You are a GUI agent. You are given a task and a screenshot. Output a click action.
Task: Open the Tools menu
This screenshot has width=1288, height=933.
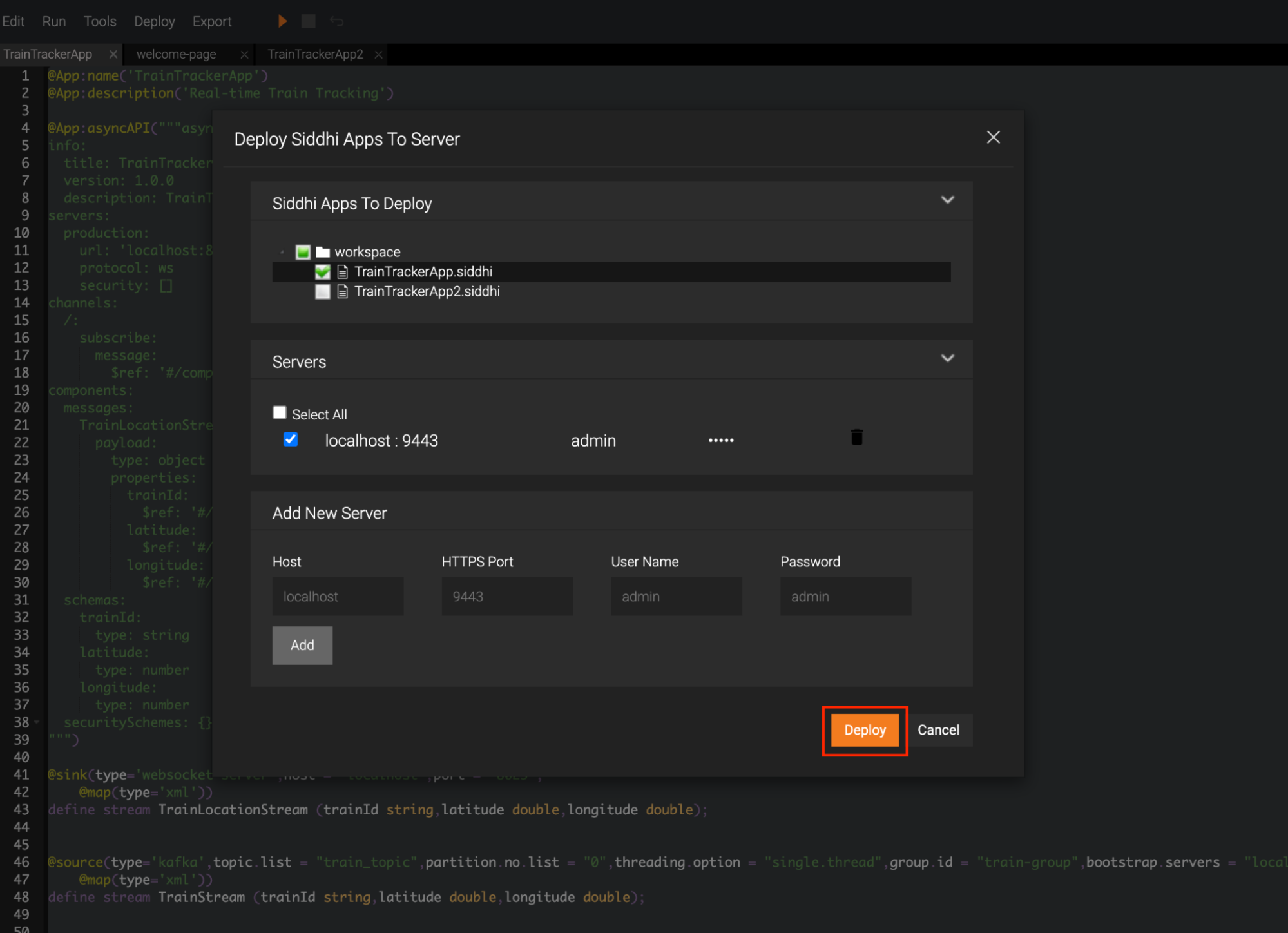(100, 21)
